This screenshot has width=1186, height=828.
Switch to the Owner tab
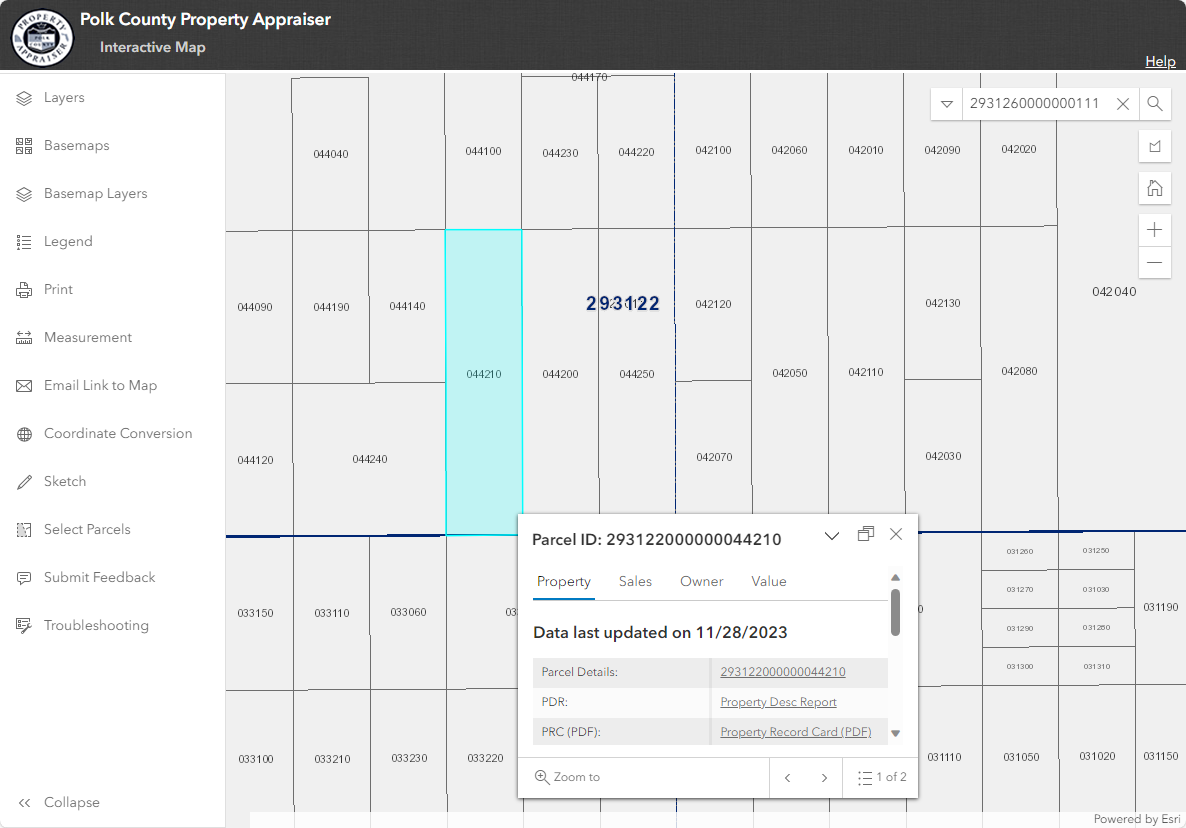701,581
